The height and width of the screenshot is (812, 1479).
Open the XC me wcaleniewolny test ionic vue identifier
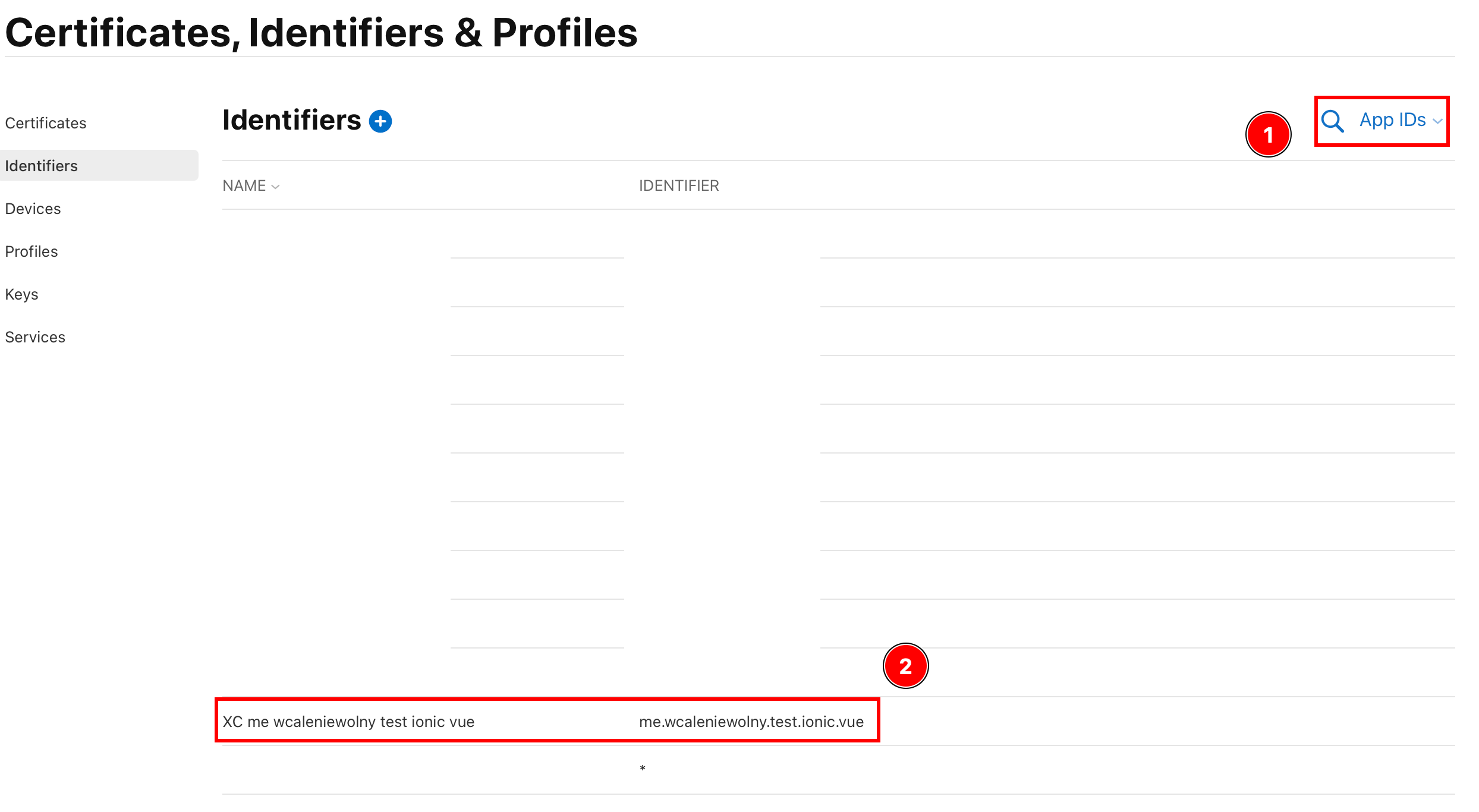pyautogui.click(x=349, y=721)
